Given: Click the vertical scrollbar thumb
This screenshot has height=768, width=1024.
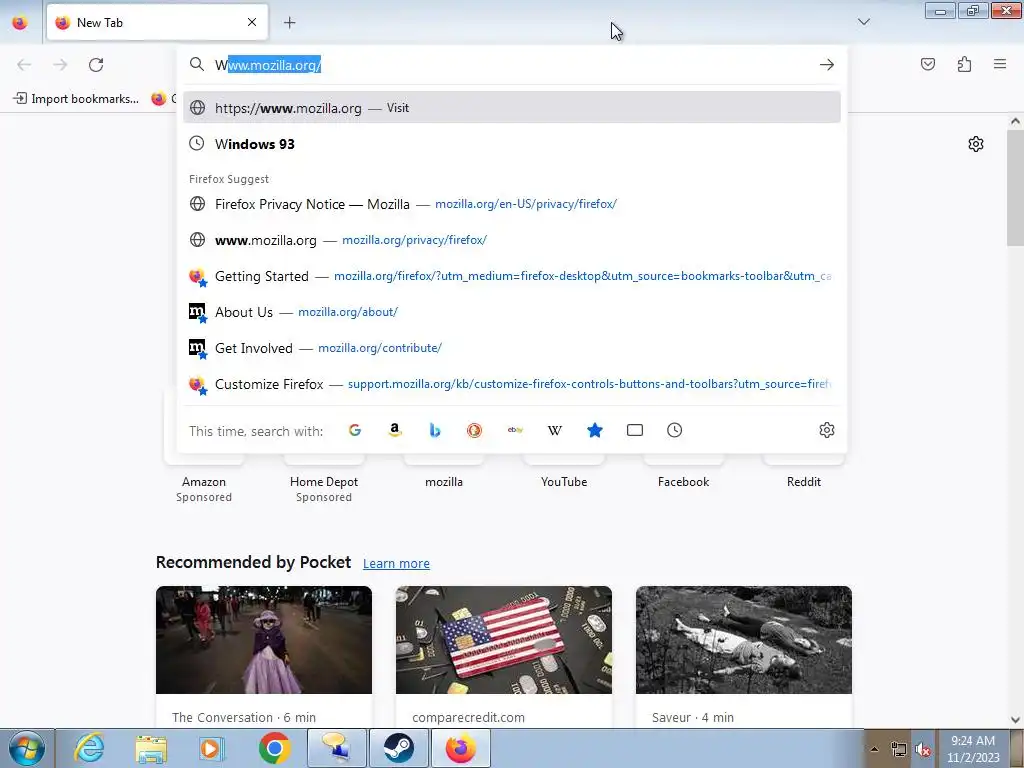Looking at the screenshot, I should tap(1015, 187).
